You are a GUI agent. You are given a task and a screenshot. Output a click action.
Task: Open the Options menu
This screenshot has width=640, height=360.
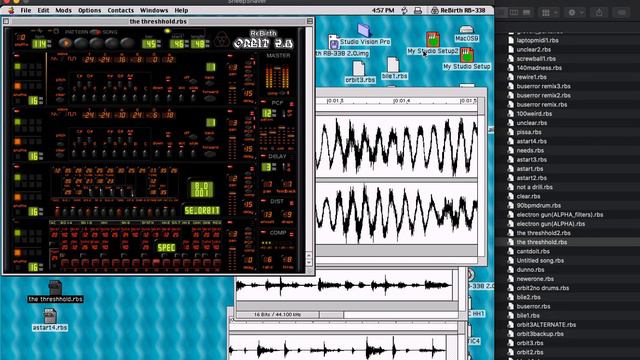tap(89, 10)
